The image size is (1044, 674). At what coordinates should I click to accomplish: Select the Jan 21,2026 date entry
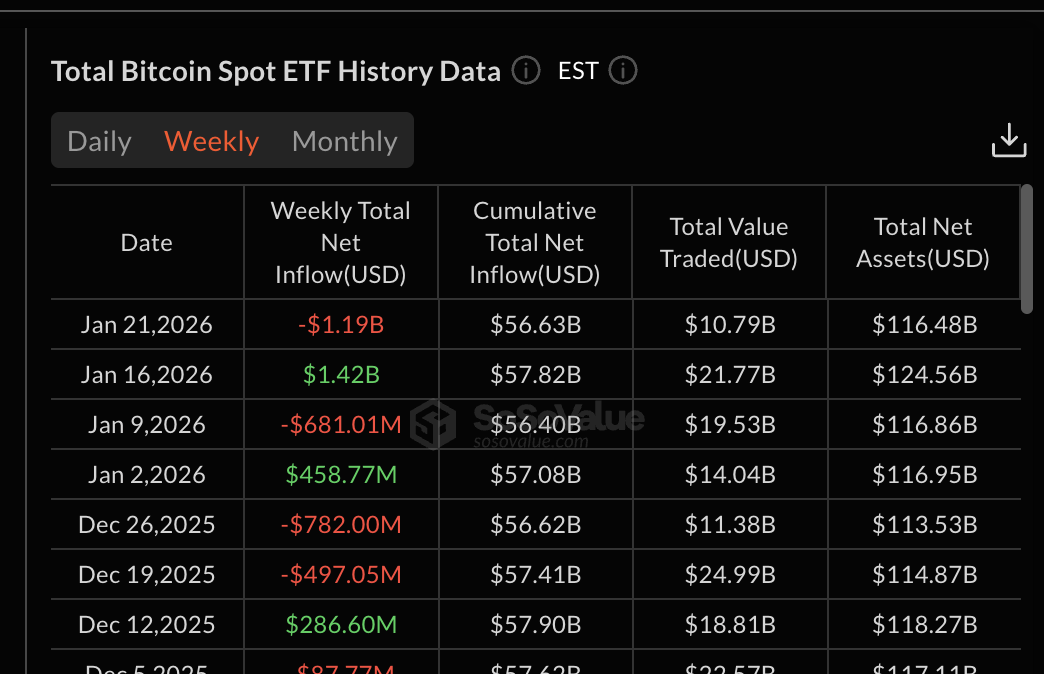(x=146, y=324)
